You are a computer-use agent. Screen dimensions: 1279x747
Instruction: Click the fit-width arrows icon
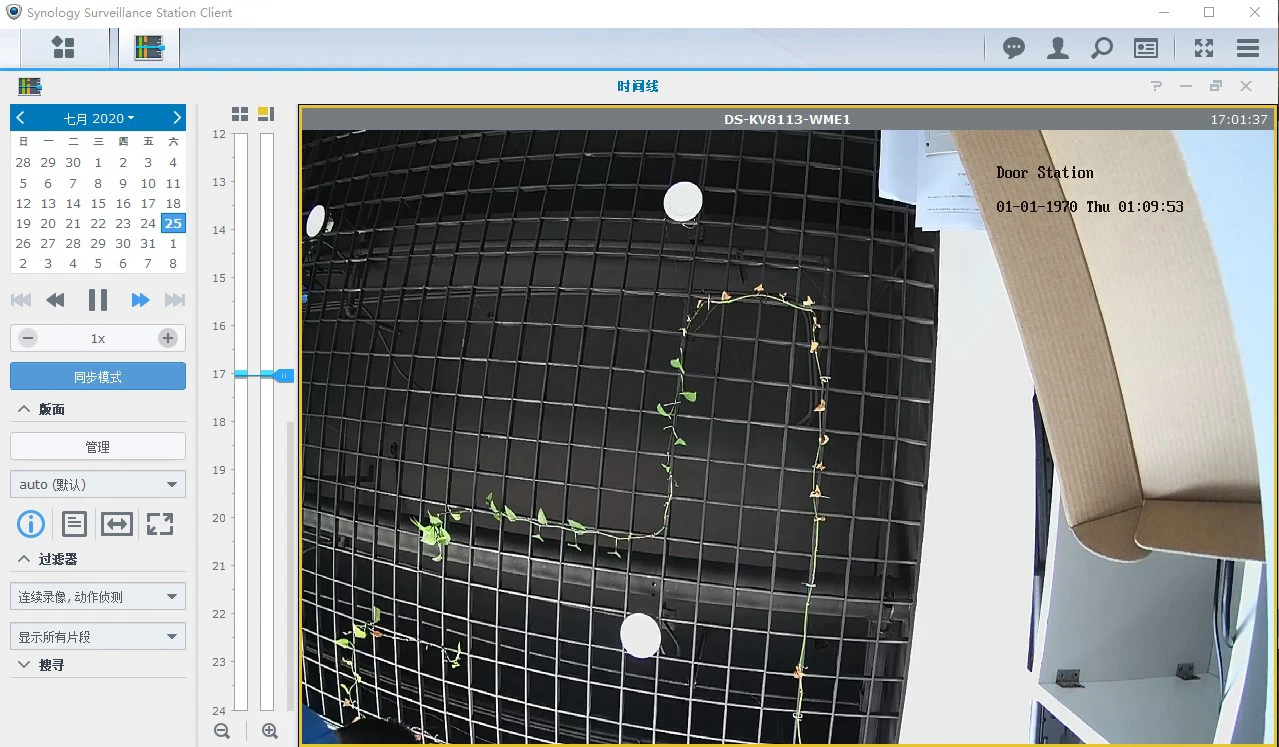(117, 523)
